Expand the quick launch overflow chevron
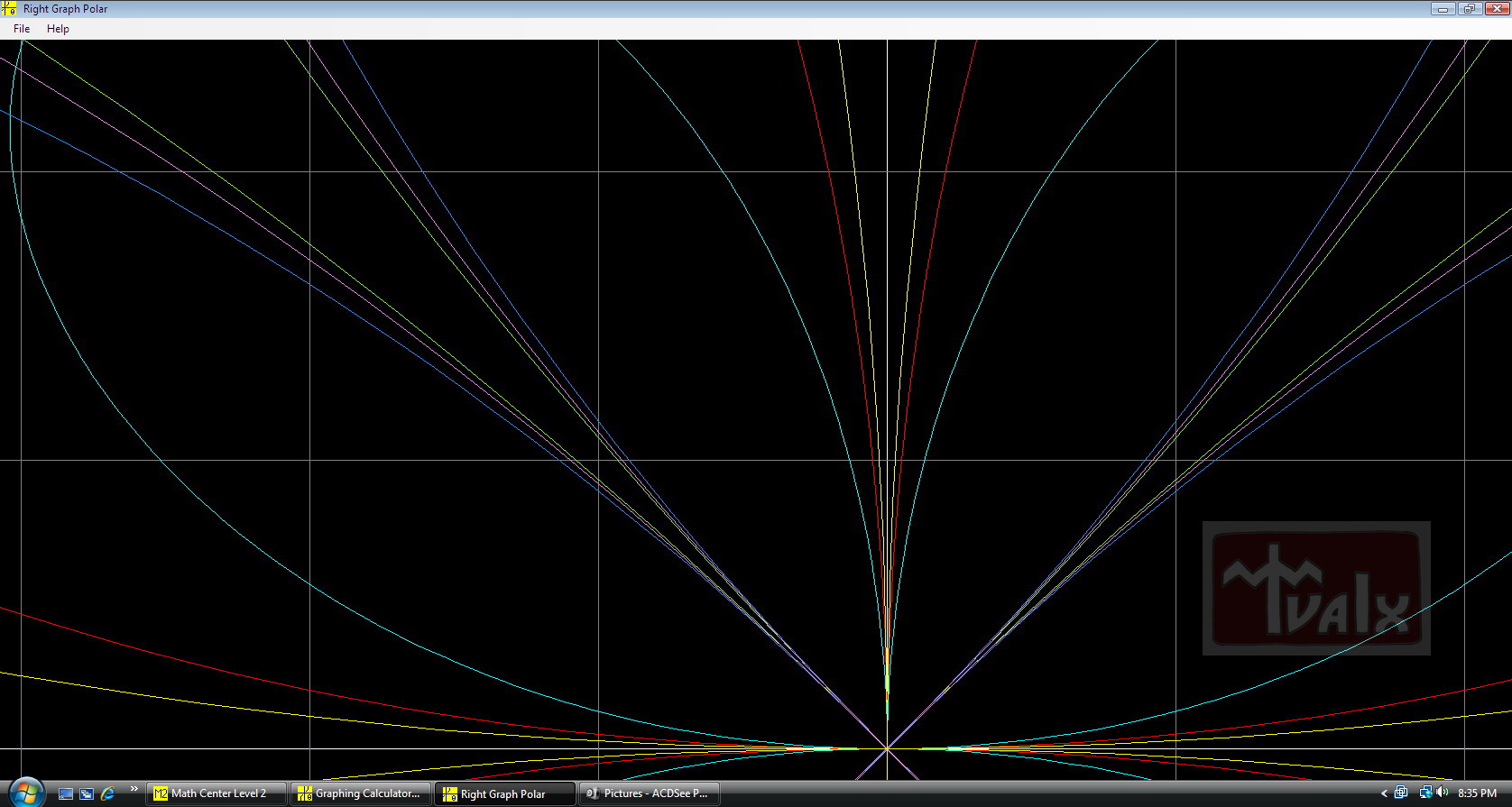 pyautogui.click(x=134, y=789)
